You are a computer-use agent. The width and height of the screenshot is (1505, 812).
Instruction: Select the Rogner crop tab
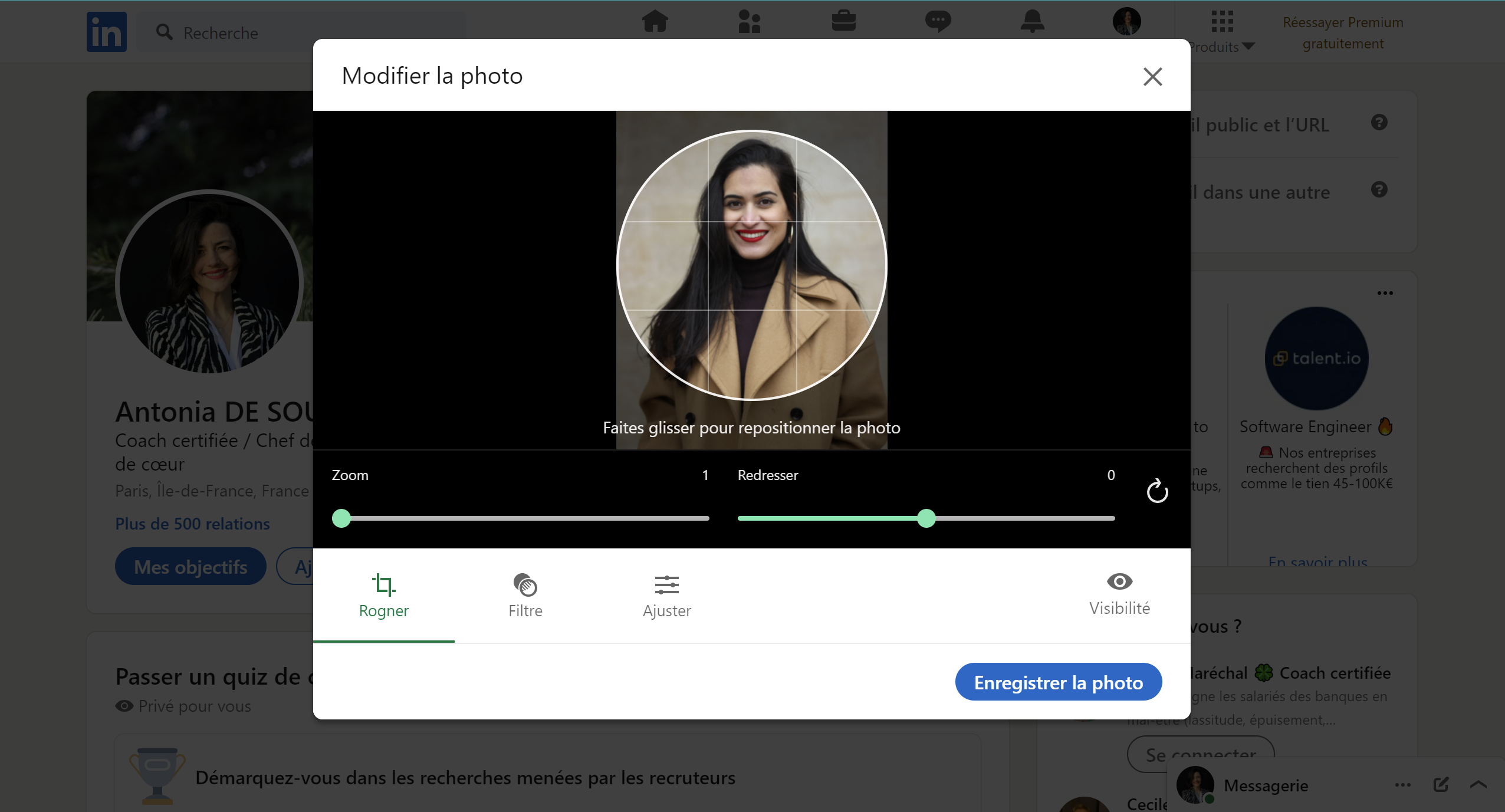tap(384, 596)
